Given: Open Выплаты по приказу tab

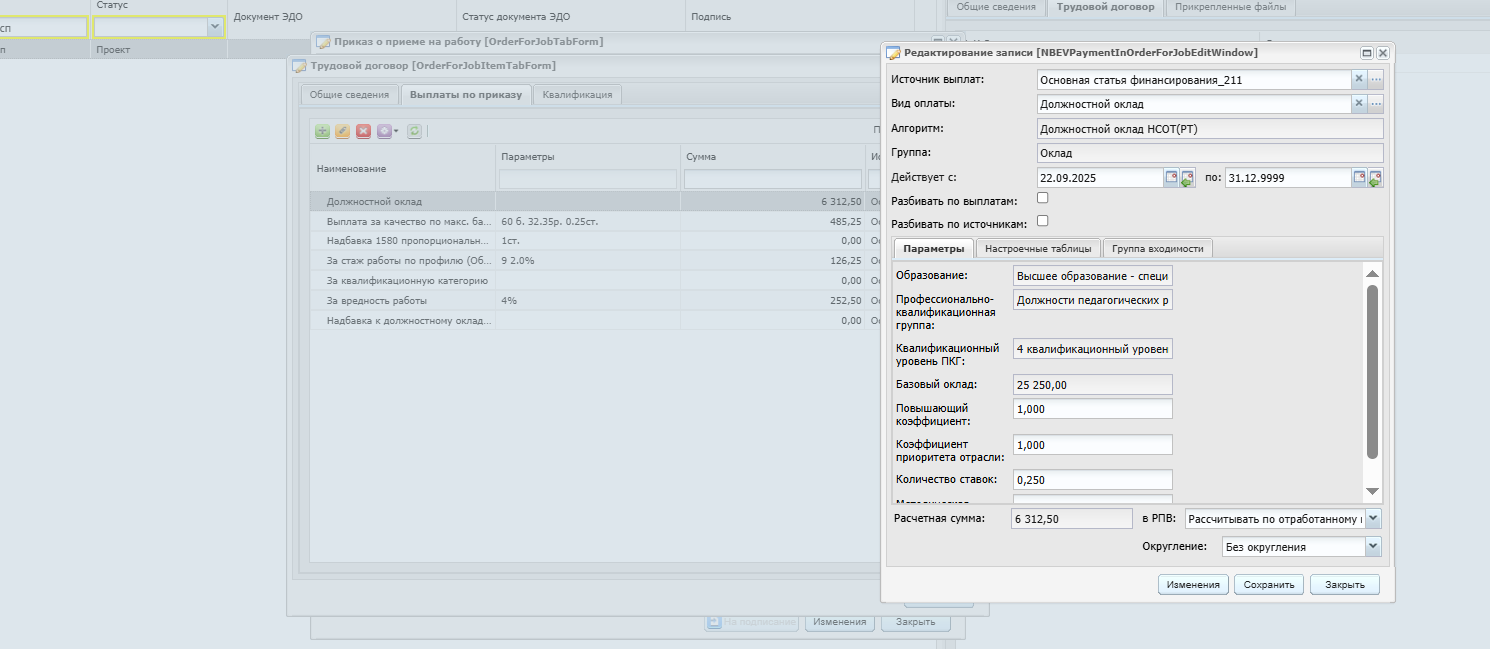Looking at the screenshot, I should click(x=466, y=95).
